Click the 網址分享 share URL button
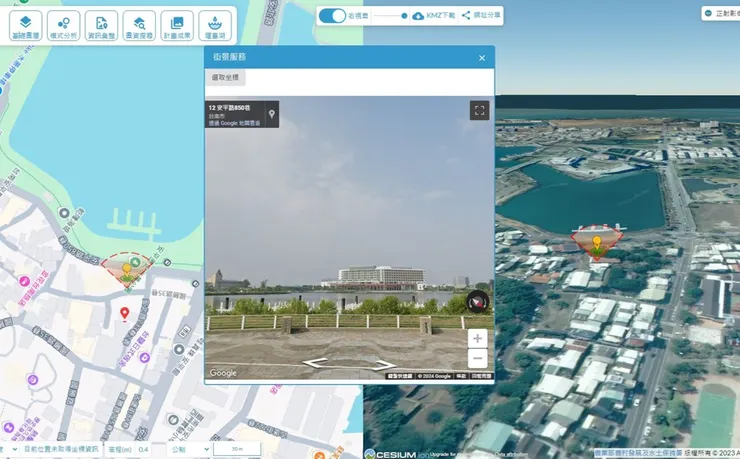This screenshot has height=459, width=740. point(481,16)
